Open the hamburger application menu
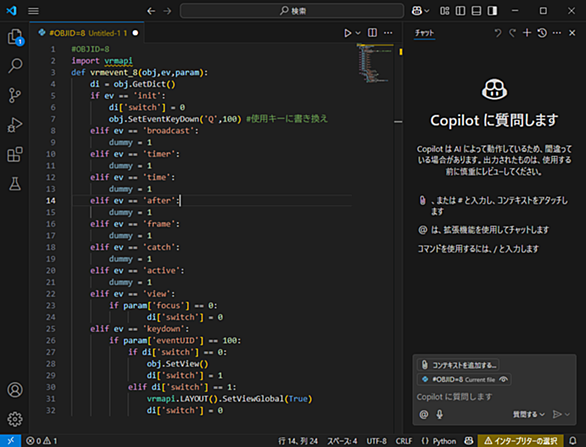Screen dimensions: 586x447 pyautogui.click(x=33, y=11)
